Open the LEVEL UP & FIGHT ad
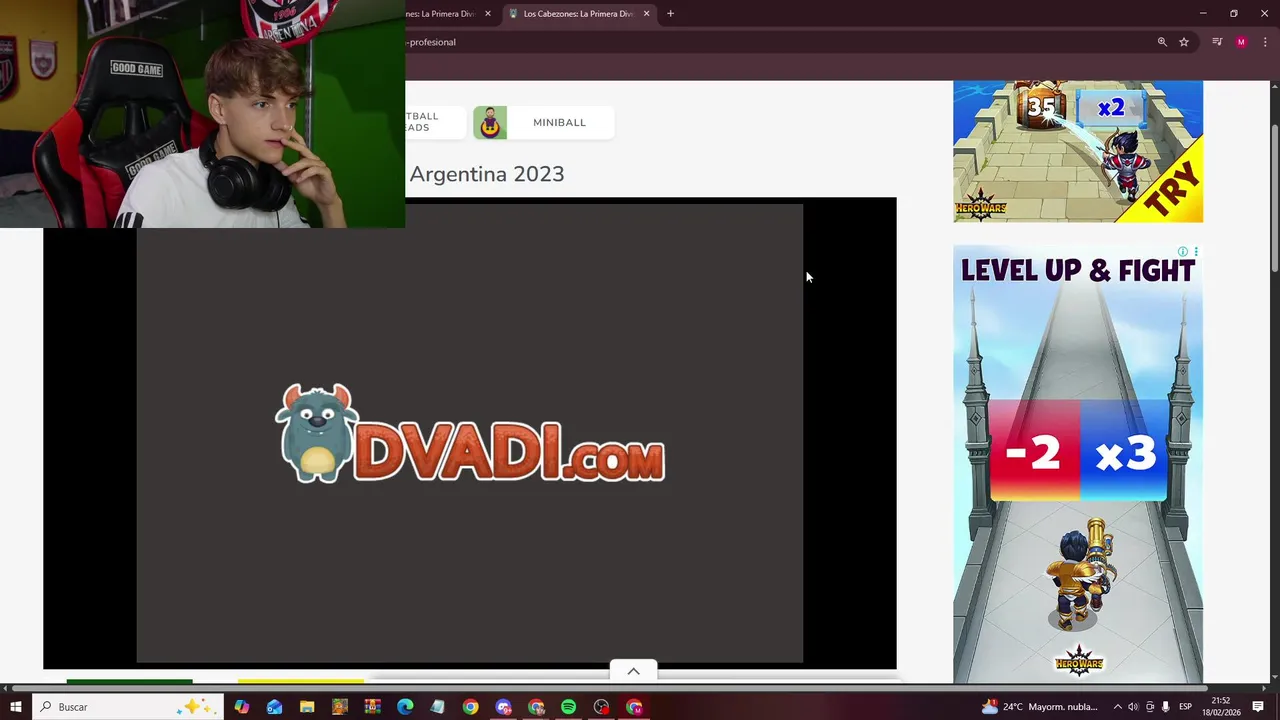Viewport: 1280px width, 720px height. [x=1078, y=464]
